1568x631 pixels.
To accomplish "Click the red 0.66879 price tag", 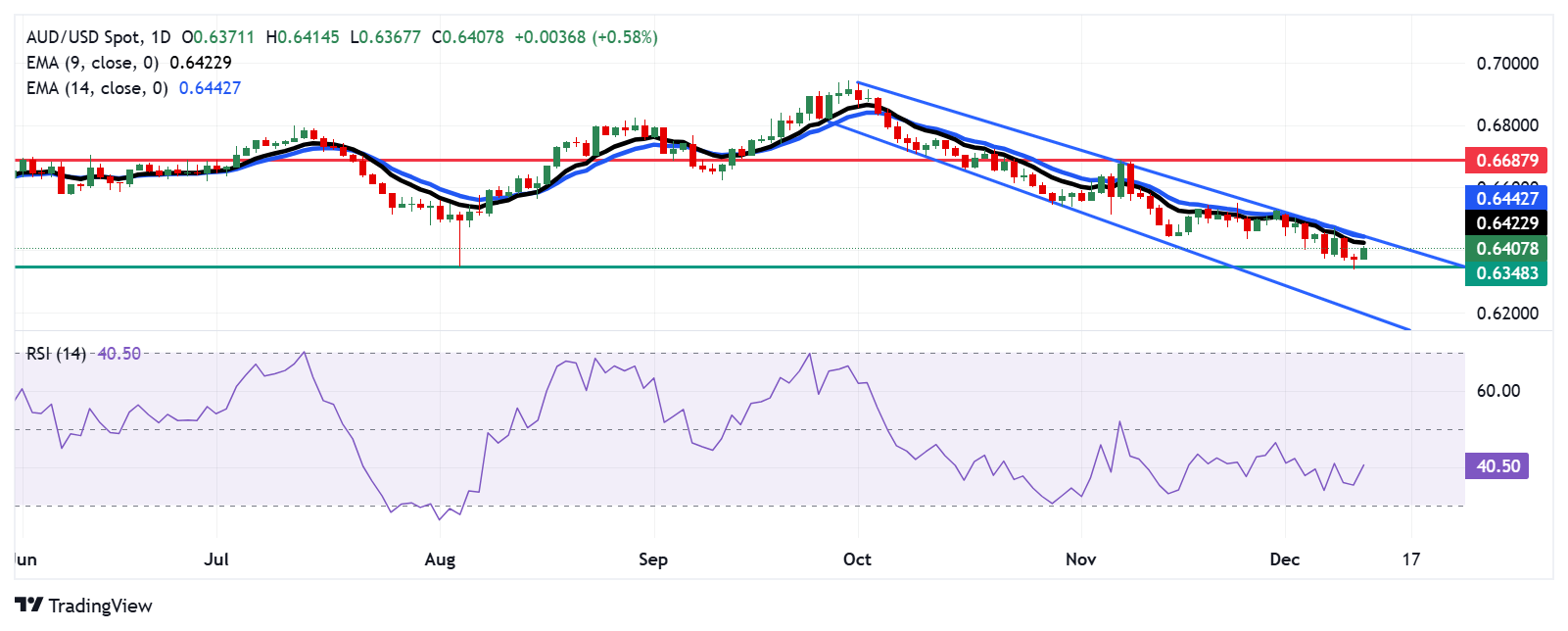I will pyautogui.click(x=1506, y=160).
